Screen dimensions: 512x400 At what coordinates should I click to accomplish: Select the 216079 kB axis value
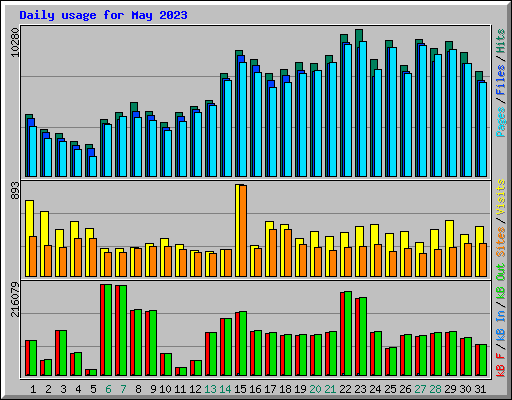15,299
